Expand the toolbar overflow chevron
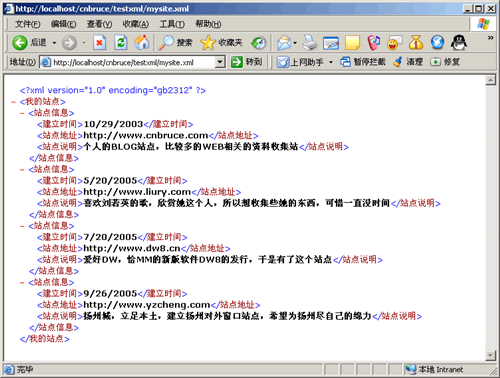This screenshot has width=500, height=378. (490, 38)
